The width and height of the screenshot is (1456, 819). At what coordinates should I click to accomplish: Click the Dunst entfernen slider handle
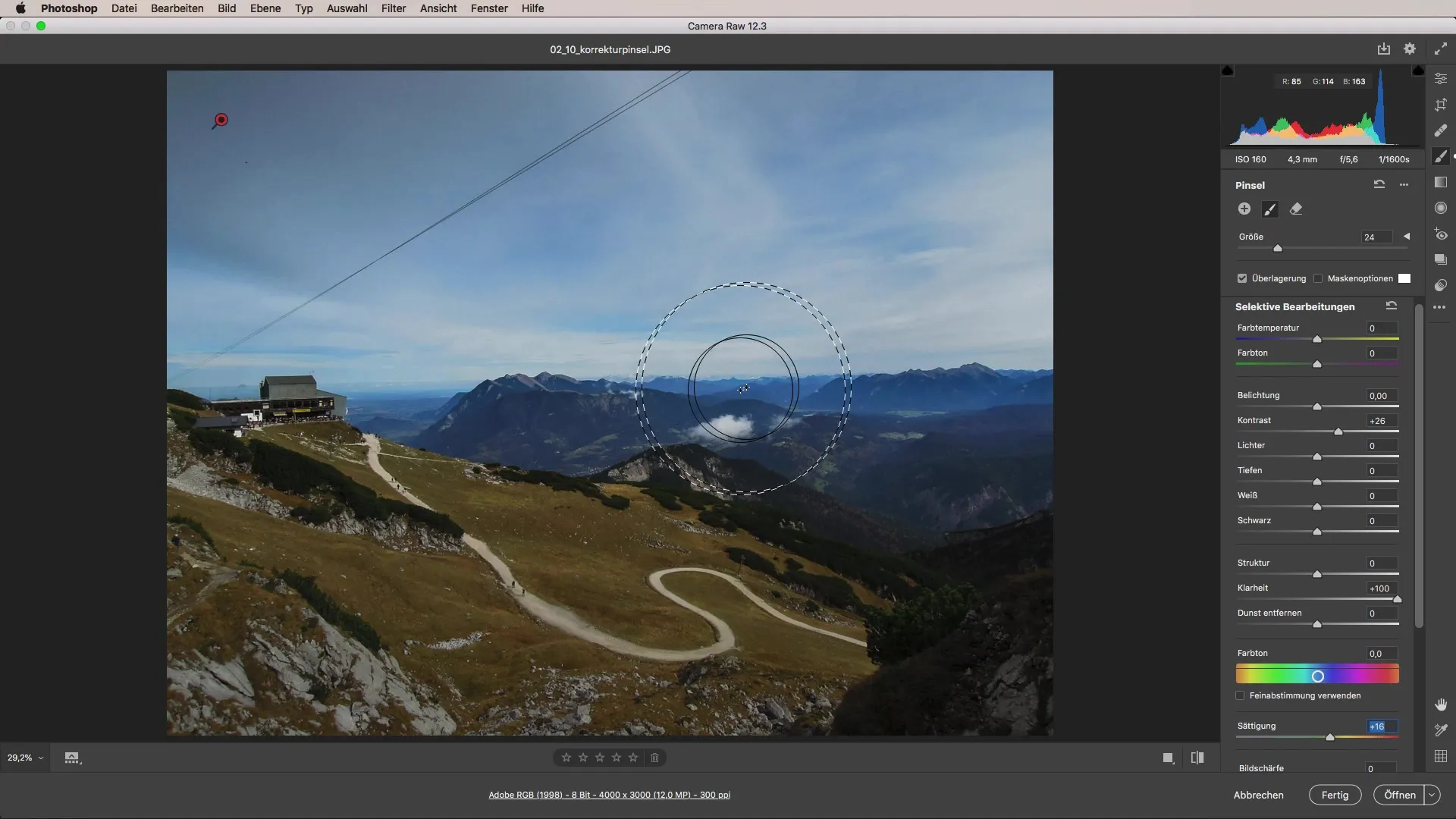(1317, 624)
